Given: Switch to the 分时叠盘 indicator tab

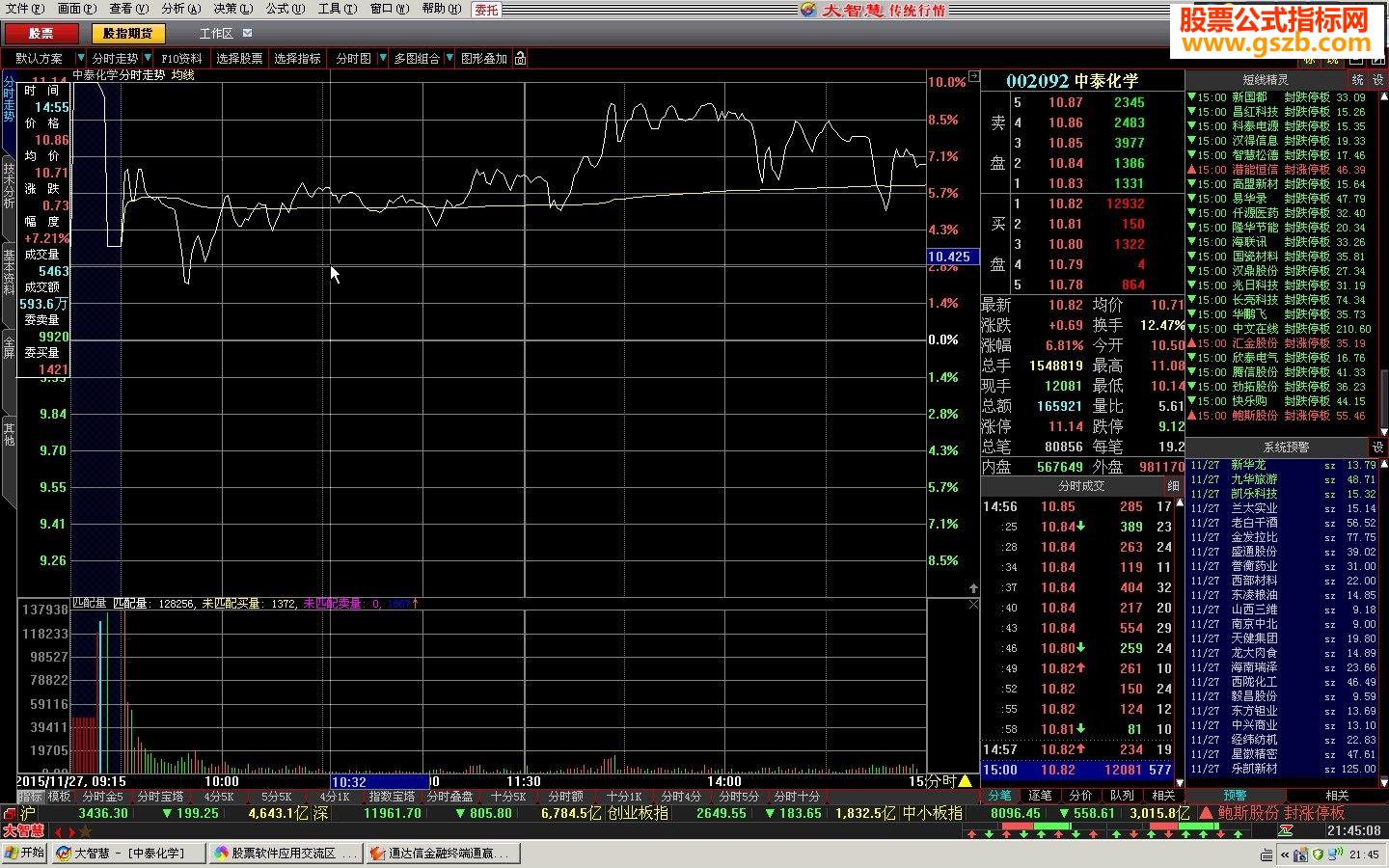Looking at the screenshot, I should click(449, 797).
